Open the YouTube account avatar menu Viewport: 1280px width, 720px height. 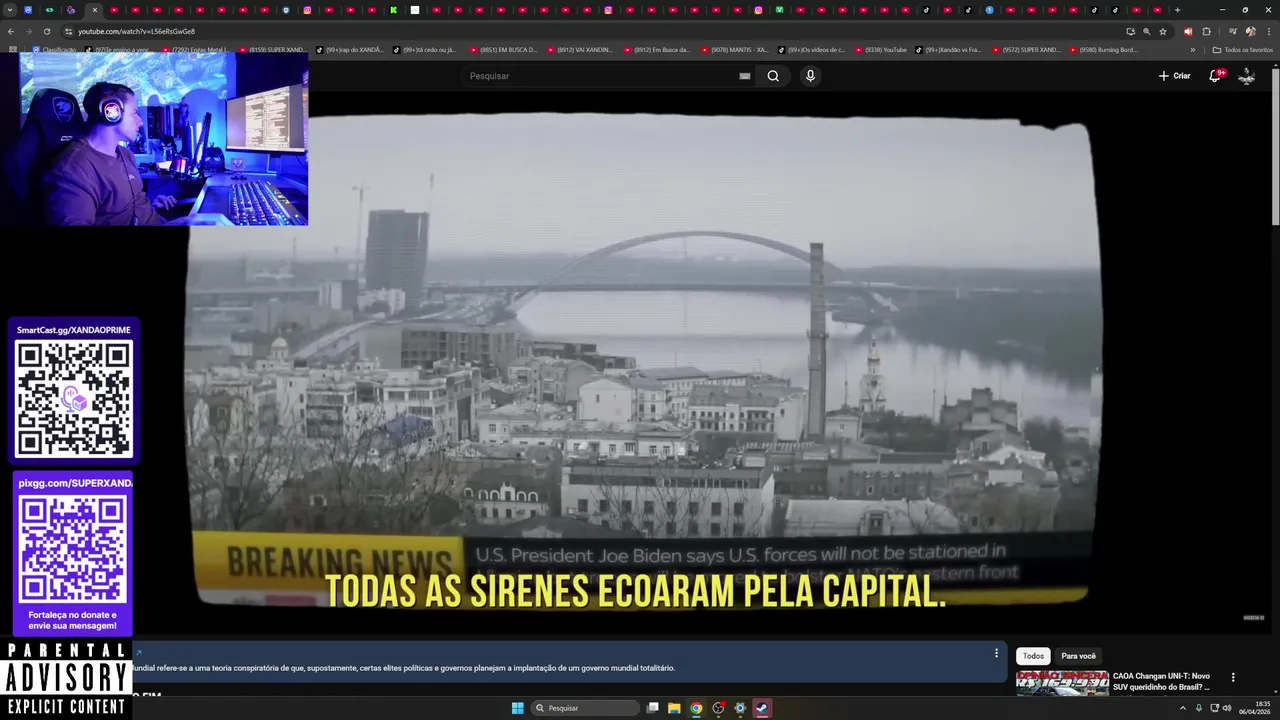click(1246, 76)
